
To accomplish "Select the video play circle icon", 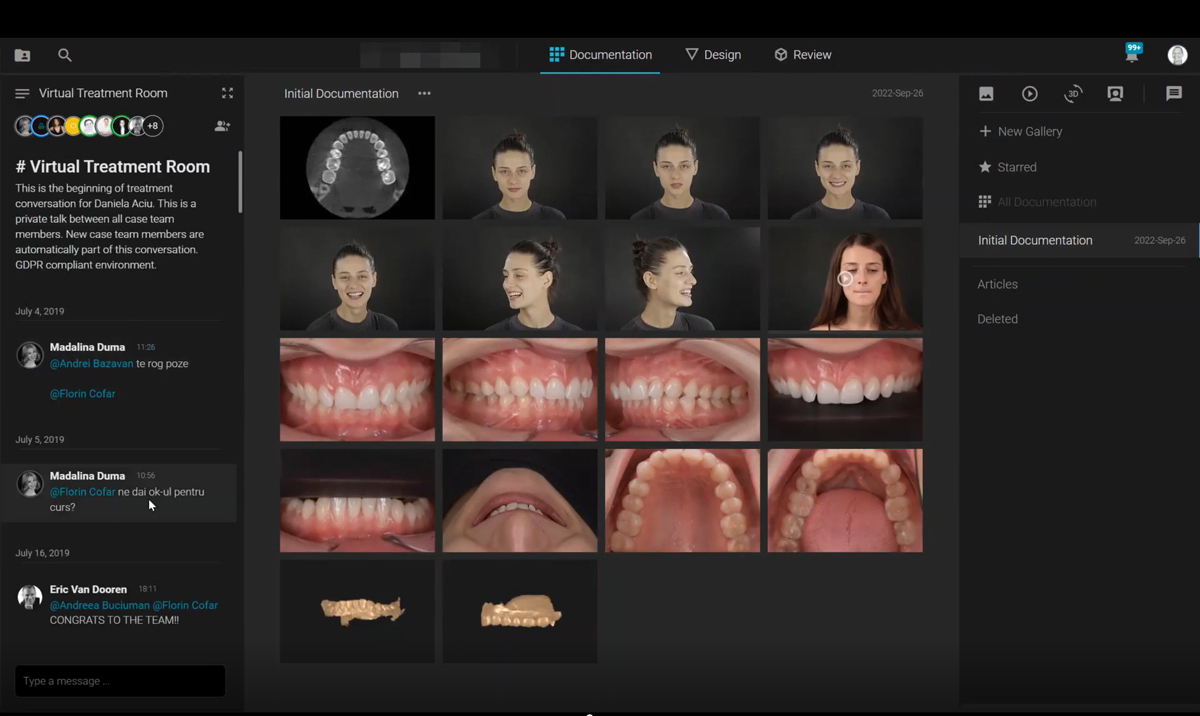I will [1030, 94].
